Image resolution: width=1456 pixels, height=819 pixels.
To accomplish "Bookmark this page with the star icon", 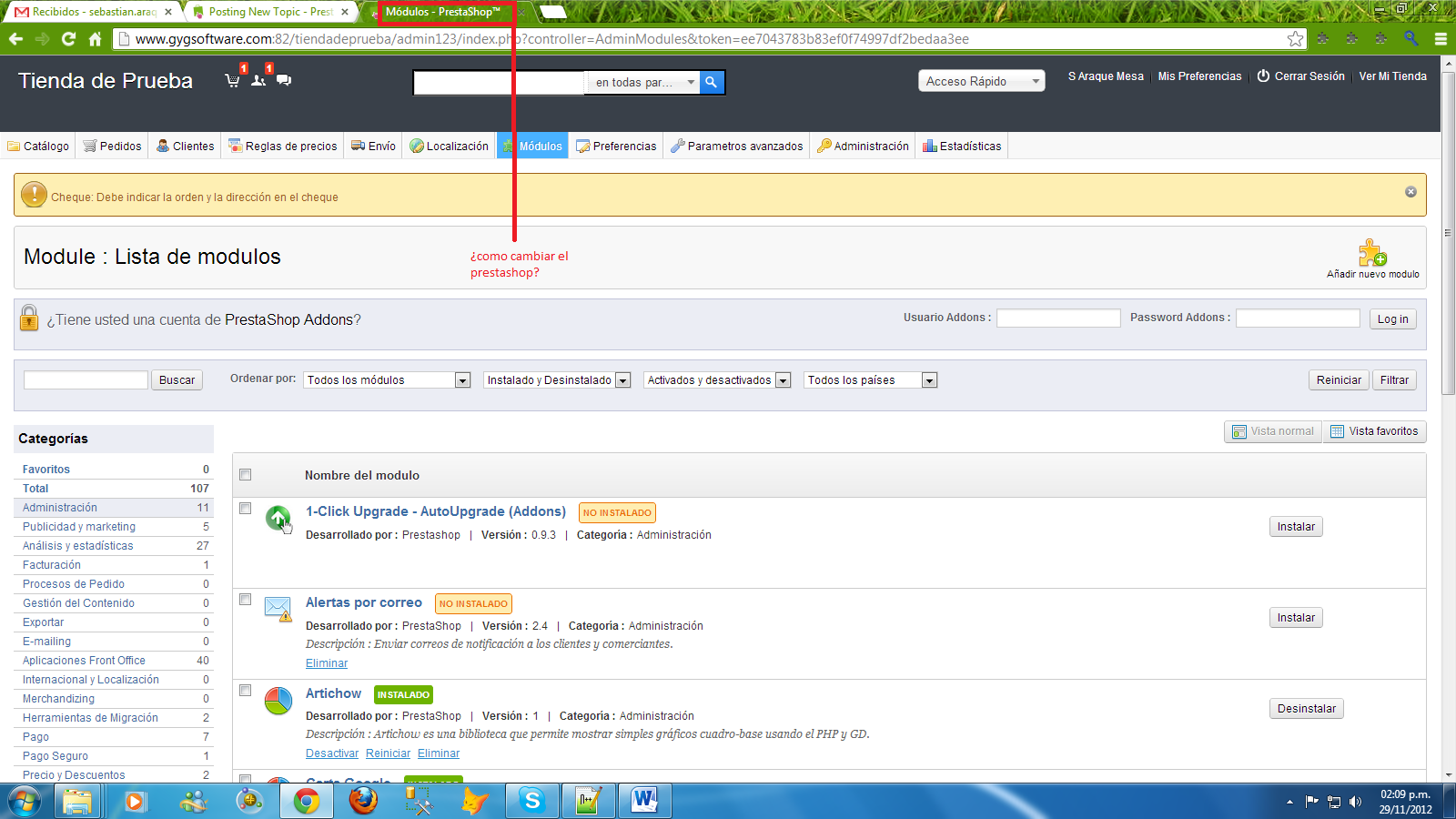I will tap(1295, 38).
